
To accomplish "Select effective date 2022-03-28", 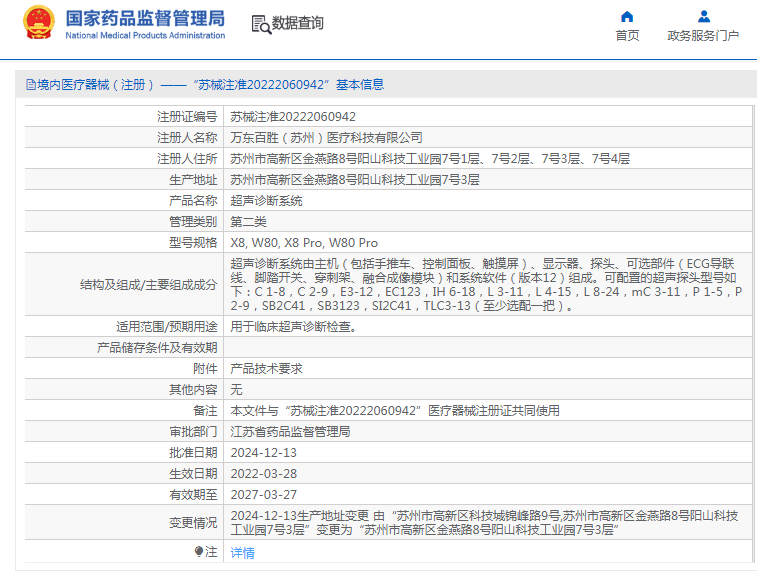I will tap(264, 474).
